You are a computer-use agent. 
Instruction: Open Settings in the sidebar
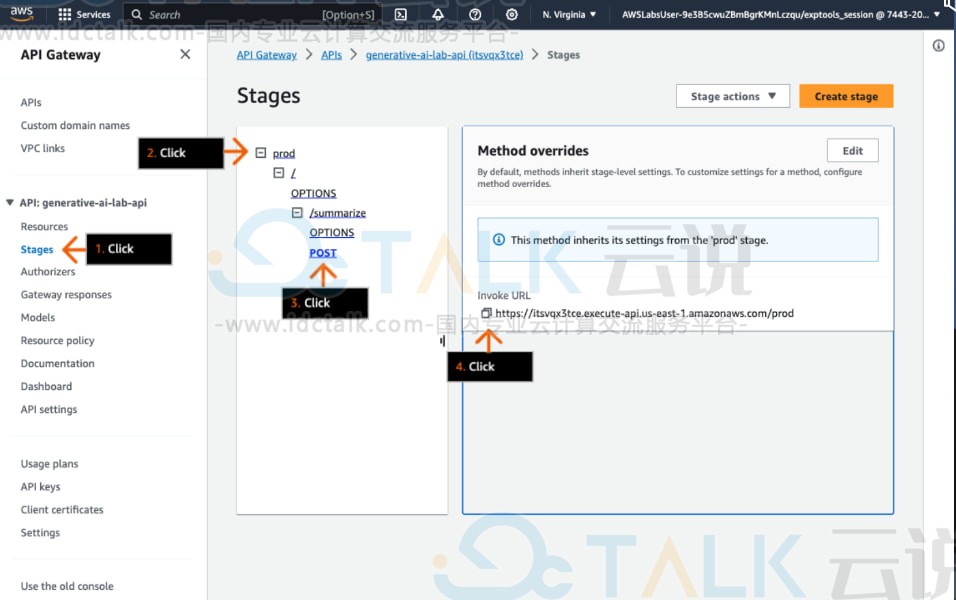[40, 532]
